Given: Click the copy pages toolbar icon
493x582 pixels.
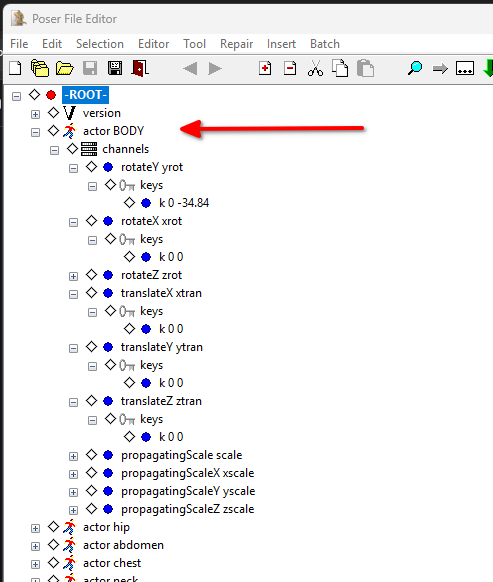Looking at the screenshot, I should tap(340, 68).
